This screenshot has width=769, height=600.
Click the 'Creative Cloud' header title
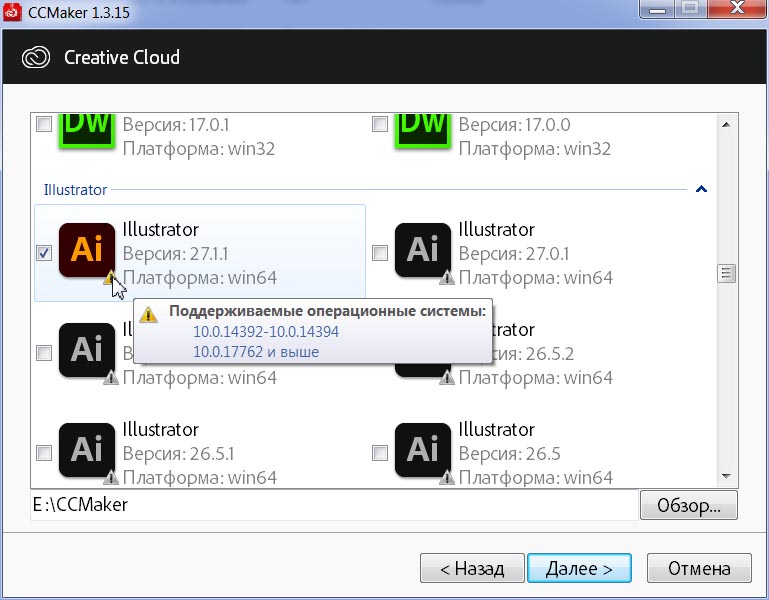coord(122,57)
